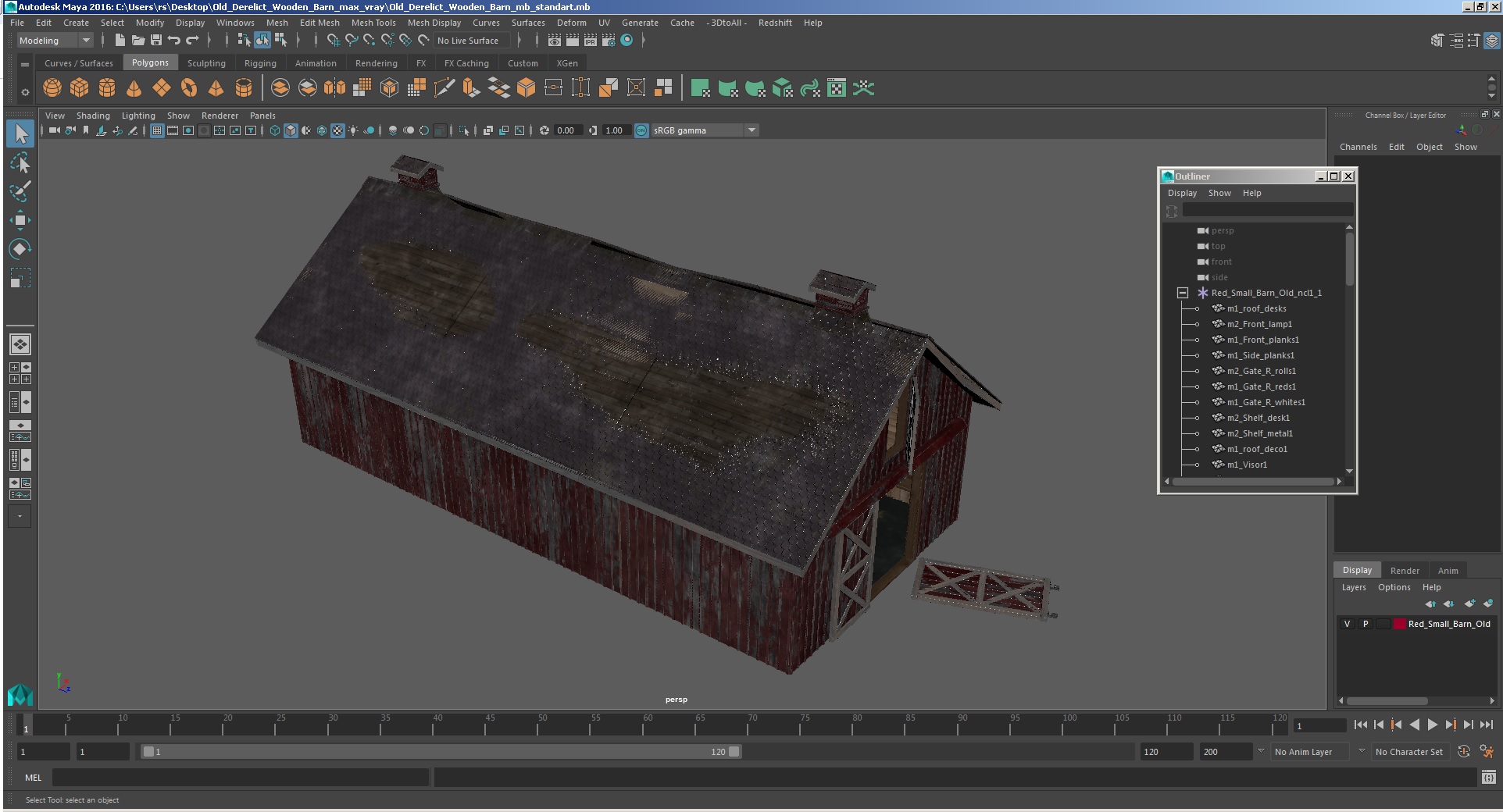Image resolution: width=1503 pixels, height=812 pixels.
Task: Activate the Move tool in toolbox
Action: point(20,220)
